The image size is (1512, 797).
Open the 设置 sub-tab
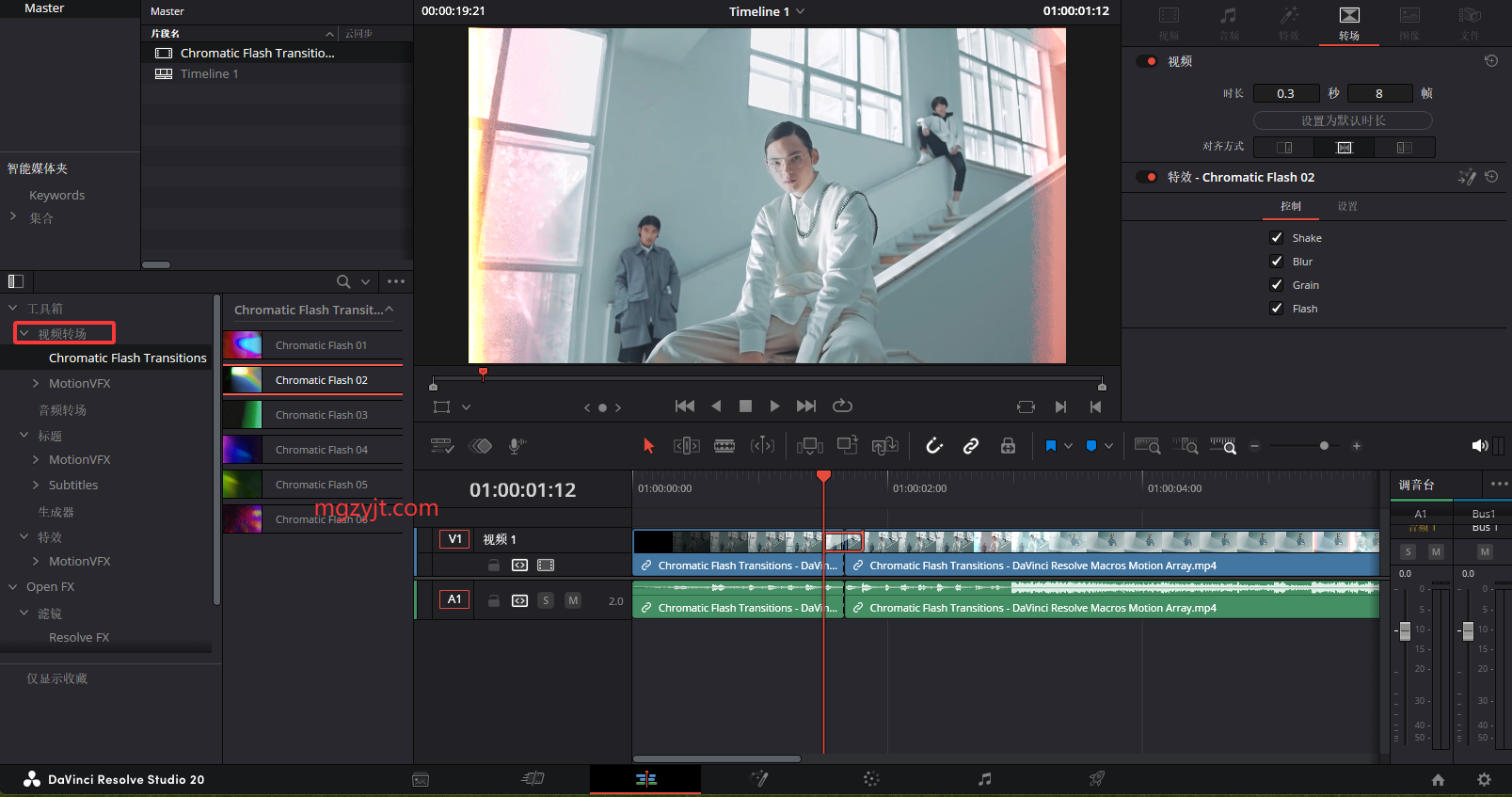click(x=1347, y=206)
